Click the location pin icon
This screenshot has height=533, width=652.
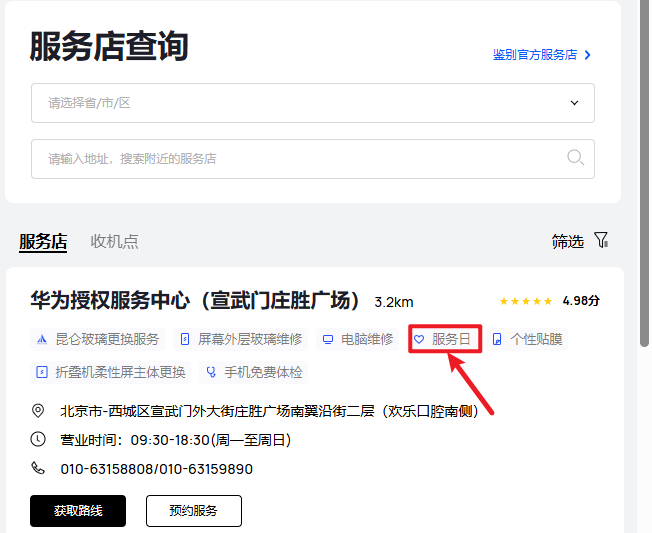[x=38, y=411]
